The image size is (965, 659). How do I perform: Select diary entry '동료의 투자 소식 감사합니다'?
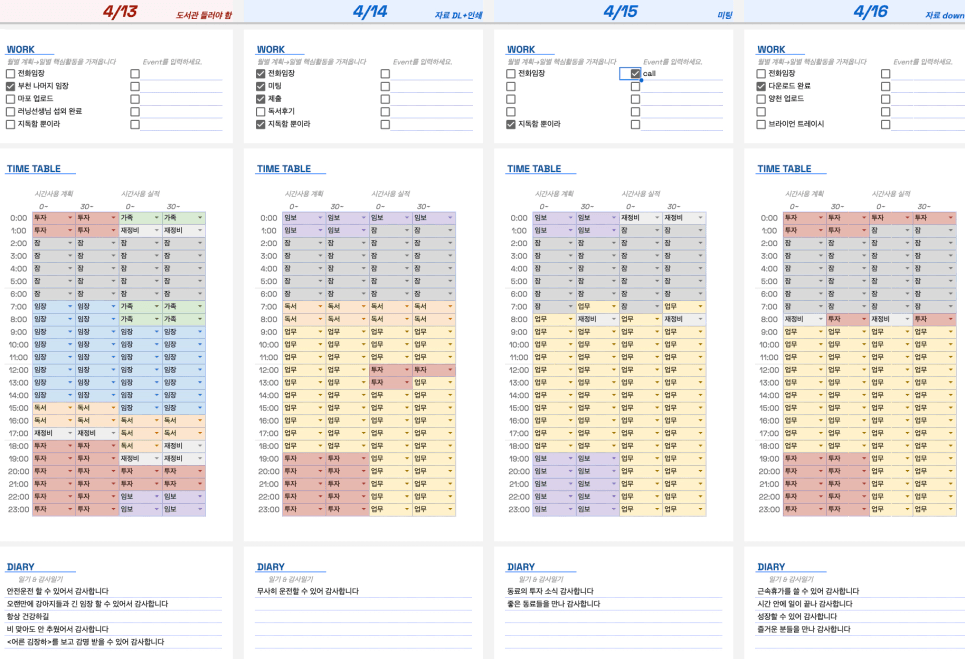[551, 591]
